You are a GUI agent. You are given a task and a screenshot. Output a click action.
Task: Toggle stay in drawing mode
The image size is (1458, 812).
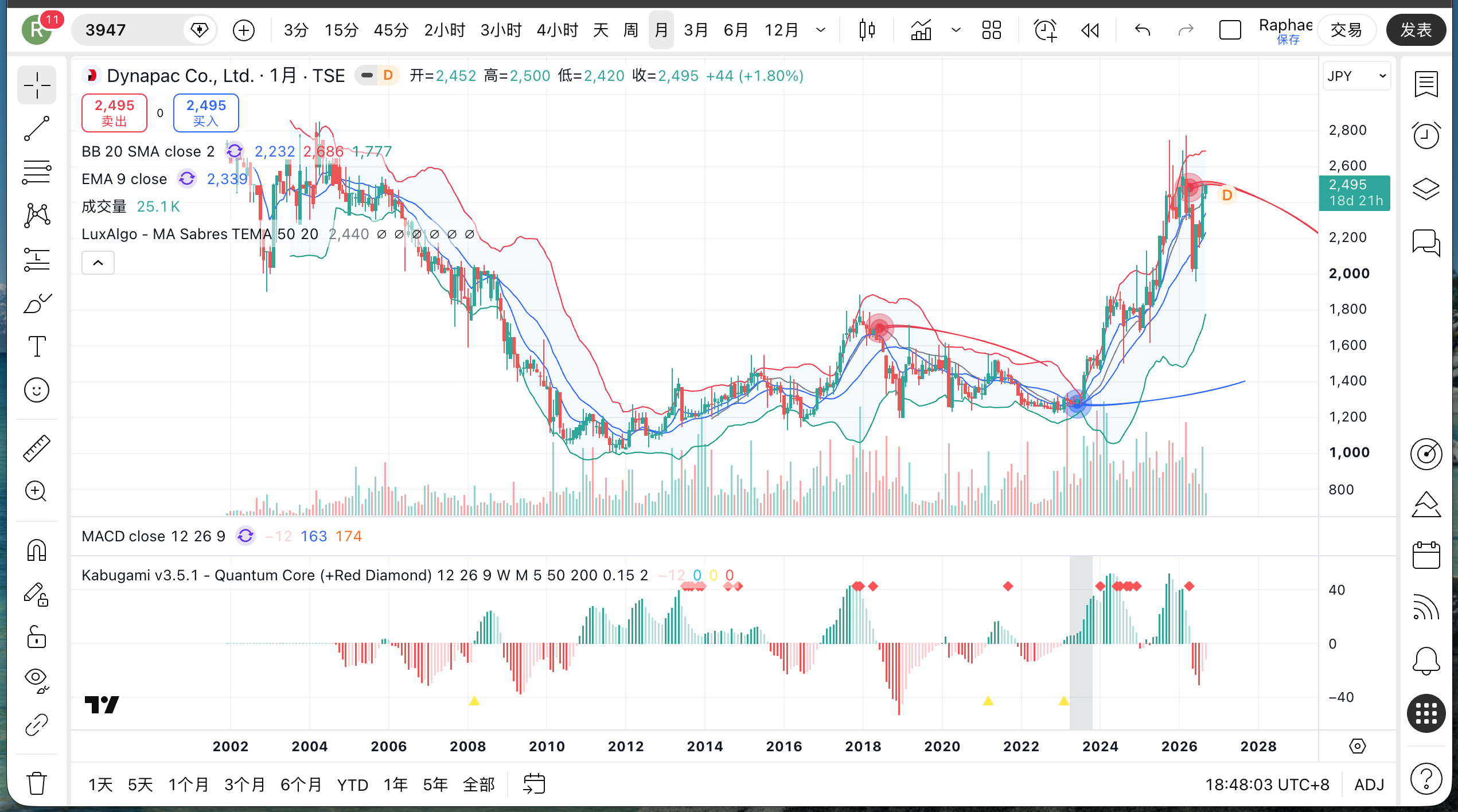tap(37, 594)
